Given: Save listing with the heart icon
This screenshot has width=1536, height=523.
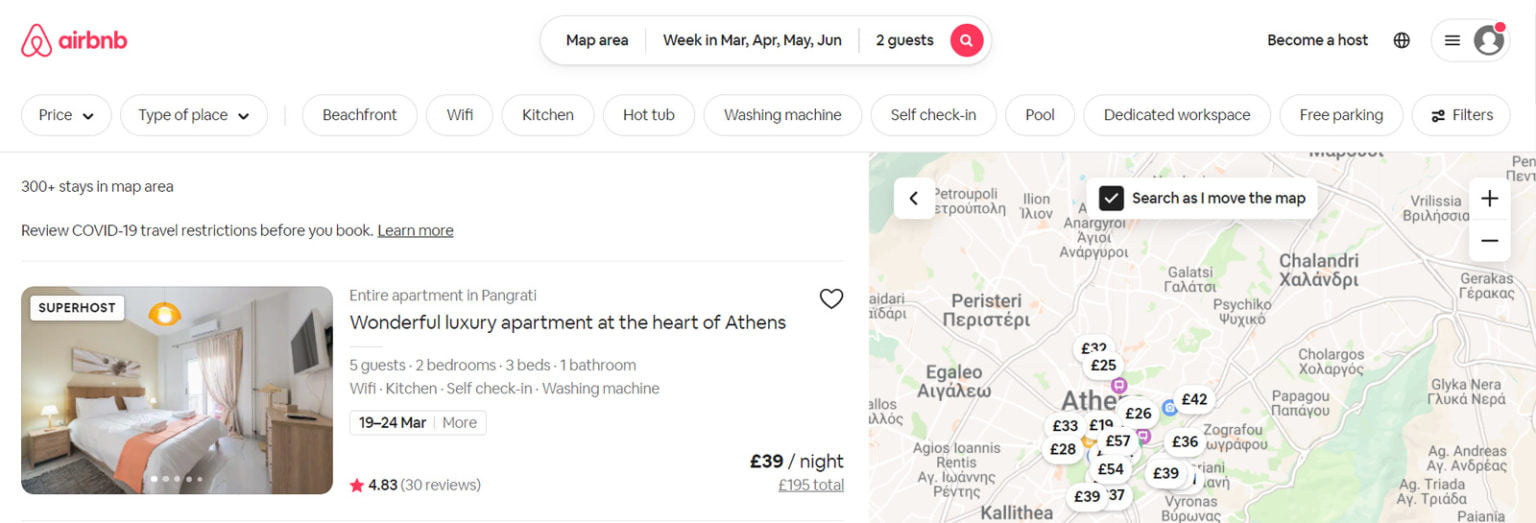Looking at the screenshot, I should (831, 299).
